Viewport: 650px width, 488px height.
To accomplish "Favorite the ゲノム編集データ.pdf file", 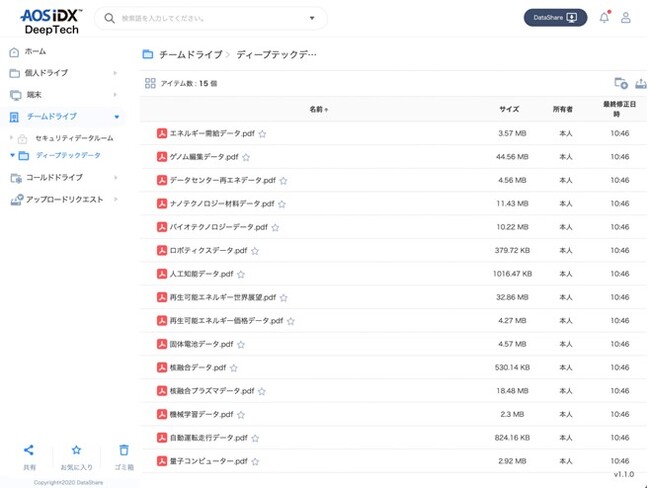I will pyautogui.click(x=246, y=157).
